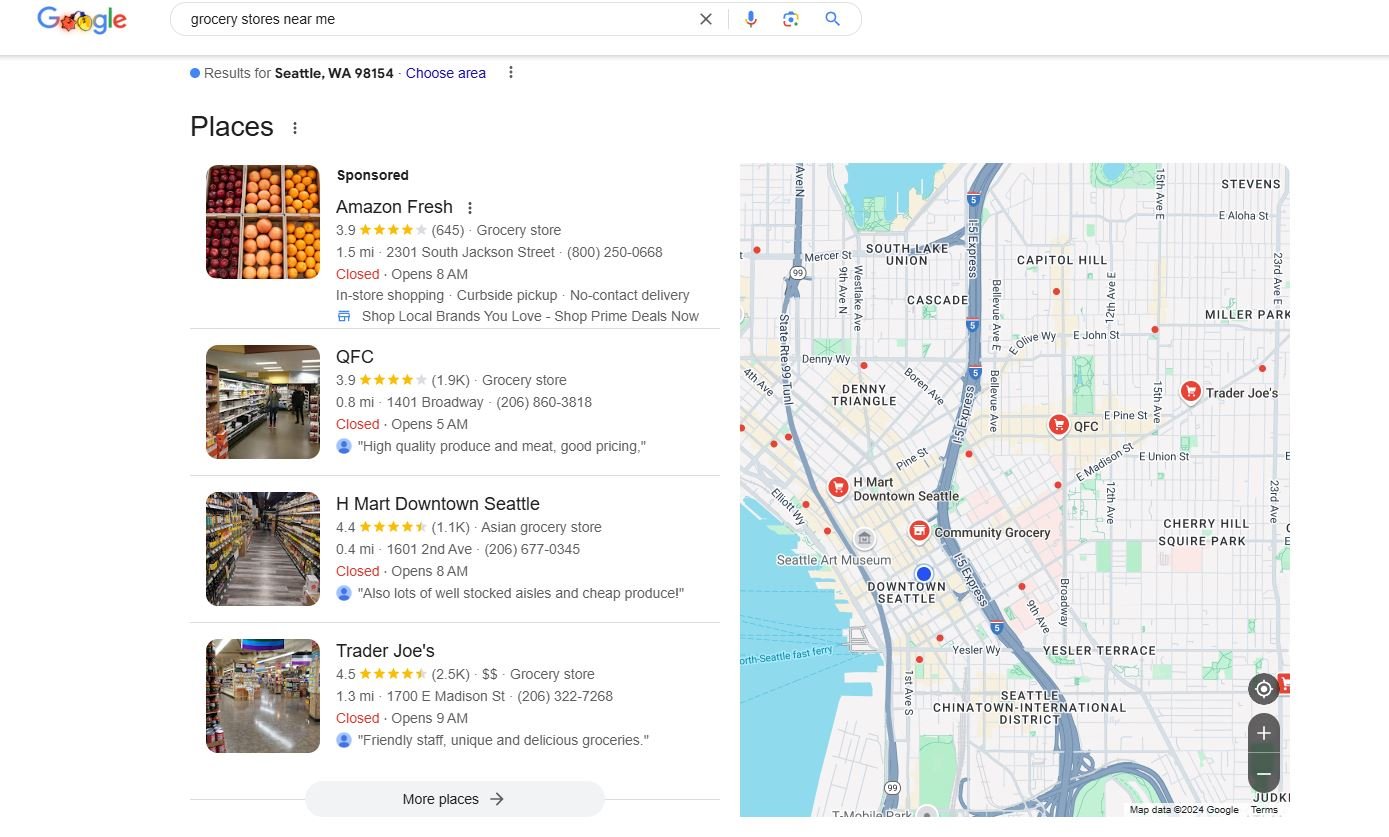Click the reviewer avatar beside QFC review
1389x837 pixels.
click(x=344, y=446)
